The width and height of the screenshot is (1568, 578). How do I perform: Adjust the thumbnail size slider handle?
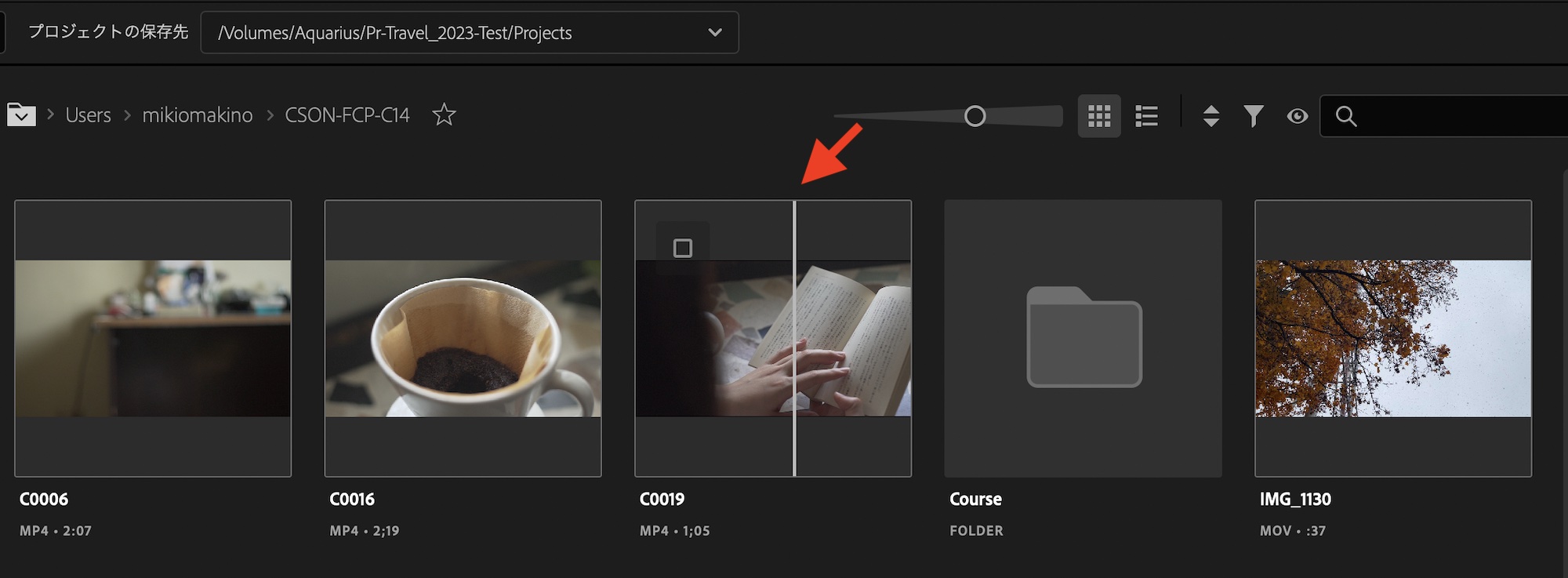click(x=975, y=116)
